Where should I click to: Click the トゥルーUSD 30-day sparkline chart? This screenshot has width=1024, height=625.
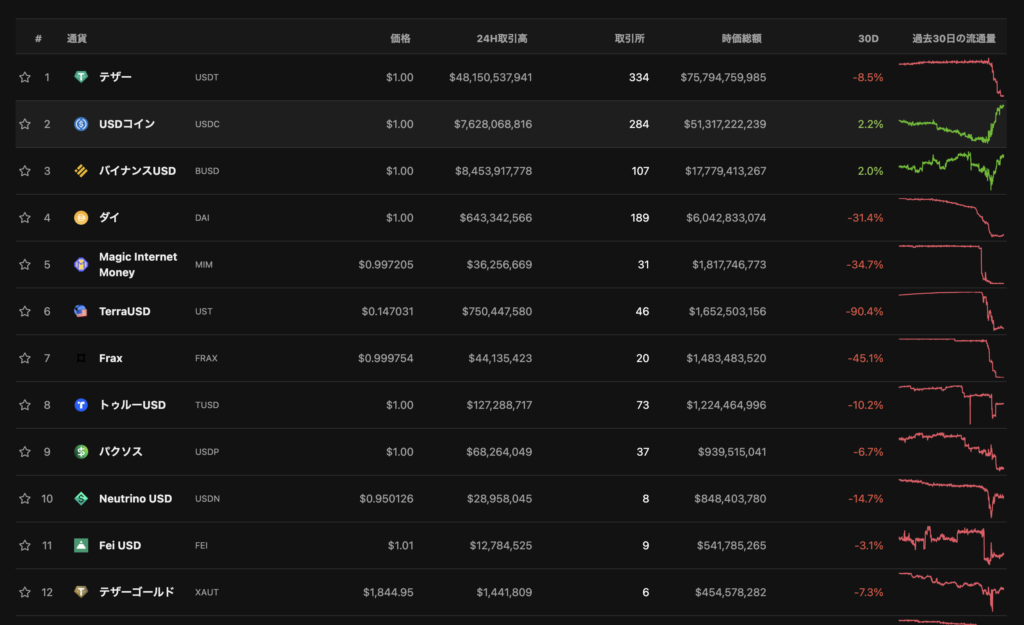pyautogui.click(x=952, y=405)
